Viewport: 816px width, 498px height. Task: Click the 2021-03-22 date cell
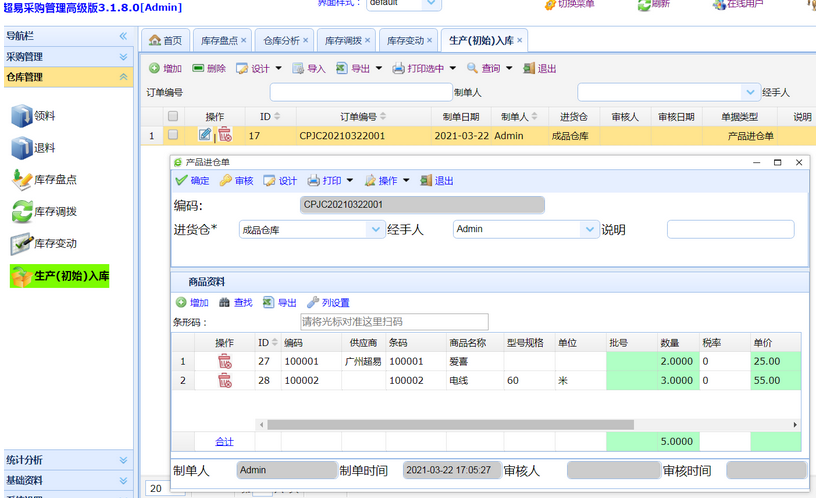[461, 135]
